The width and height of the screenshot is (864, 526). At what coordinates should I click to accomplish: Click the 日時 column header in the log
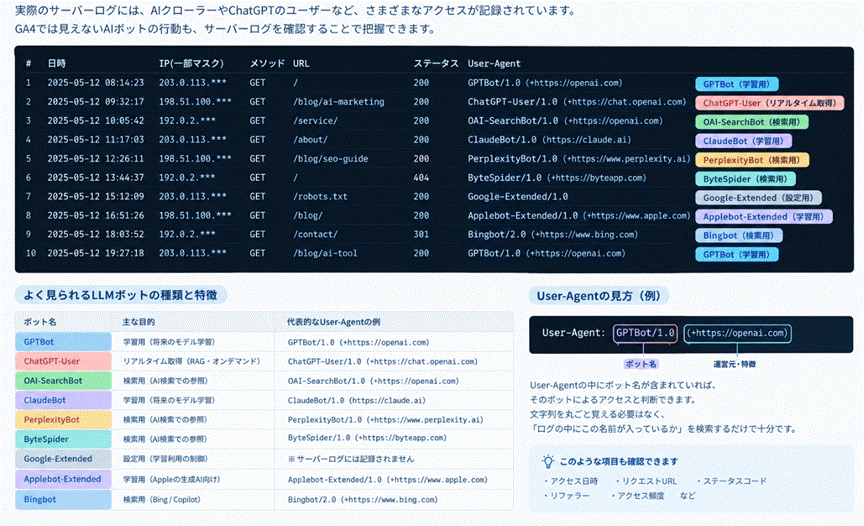click(x=56, y=63)
